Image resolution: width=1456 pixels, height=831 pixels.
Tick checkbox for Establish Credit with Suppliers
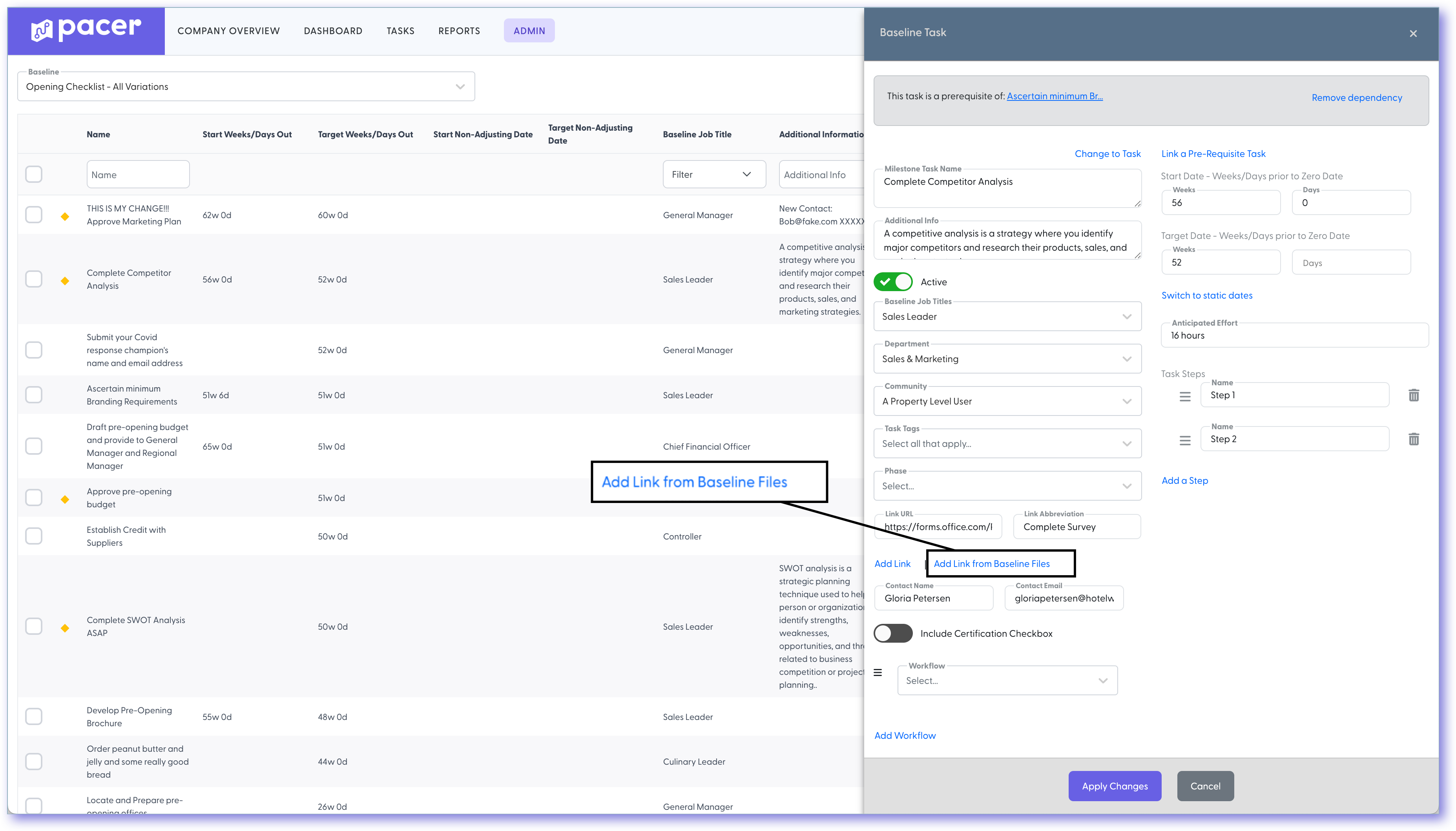(x=34, y=536)
